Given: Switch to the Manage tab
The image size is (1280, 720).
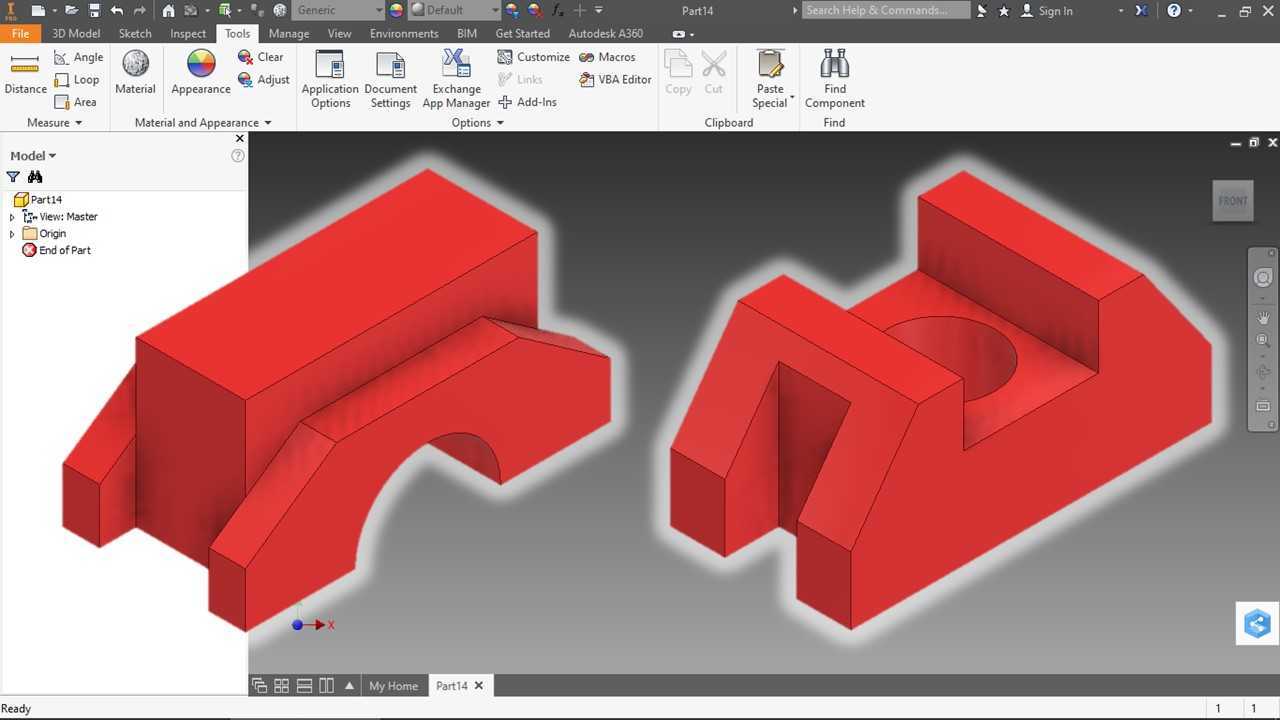Looking at the screenshot, I should 289,33.
